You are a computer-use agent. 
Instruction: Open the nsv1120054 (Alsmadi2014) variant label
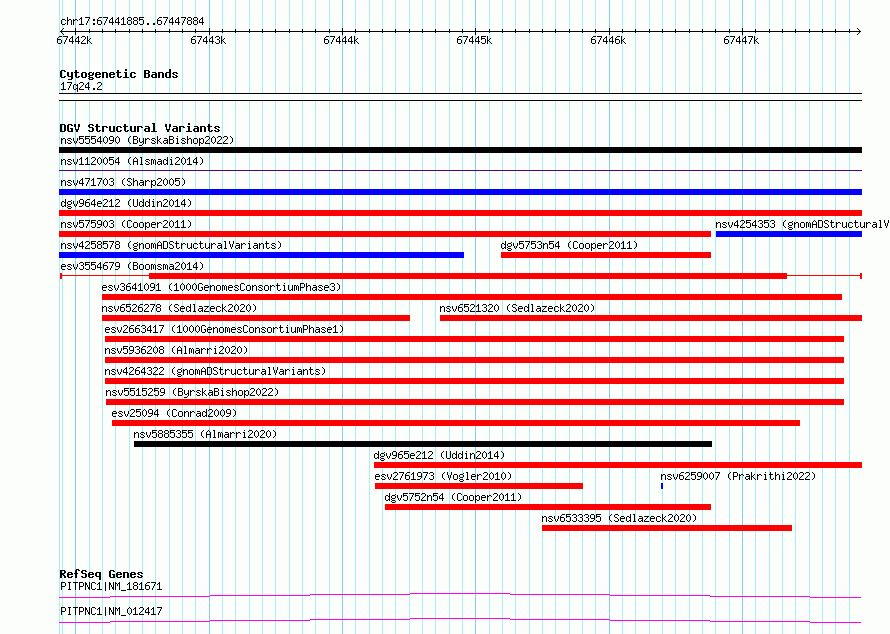(x=132, y=161)
